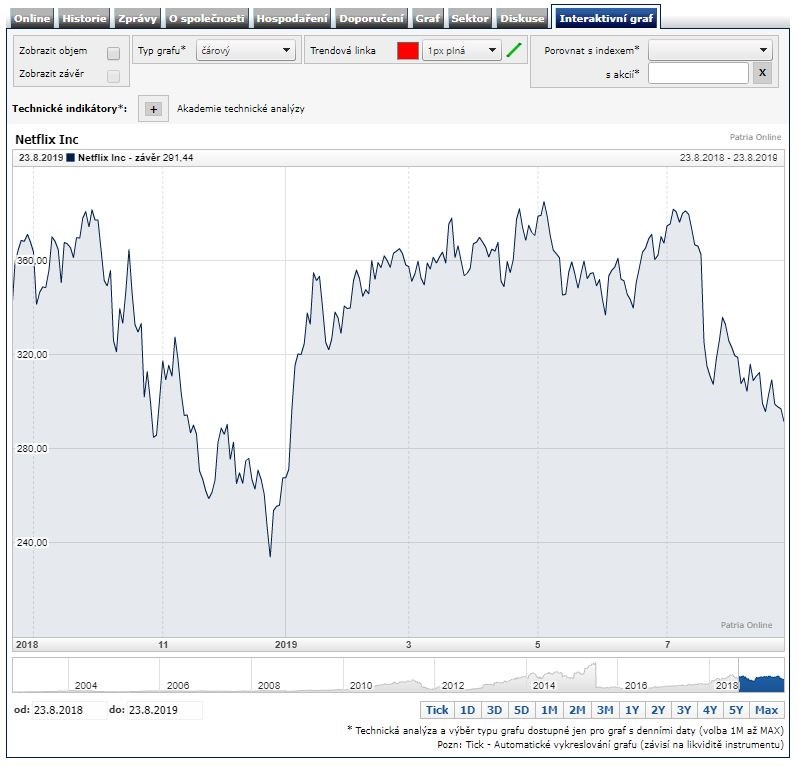The height and width of the screenshot is (766, 798).
Task: Choose the 3M time range button
Action: [604, 710]
